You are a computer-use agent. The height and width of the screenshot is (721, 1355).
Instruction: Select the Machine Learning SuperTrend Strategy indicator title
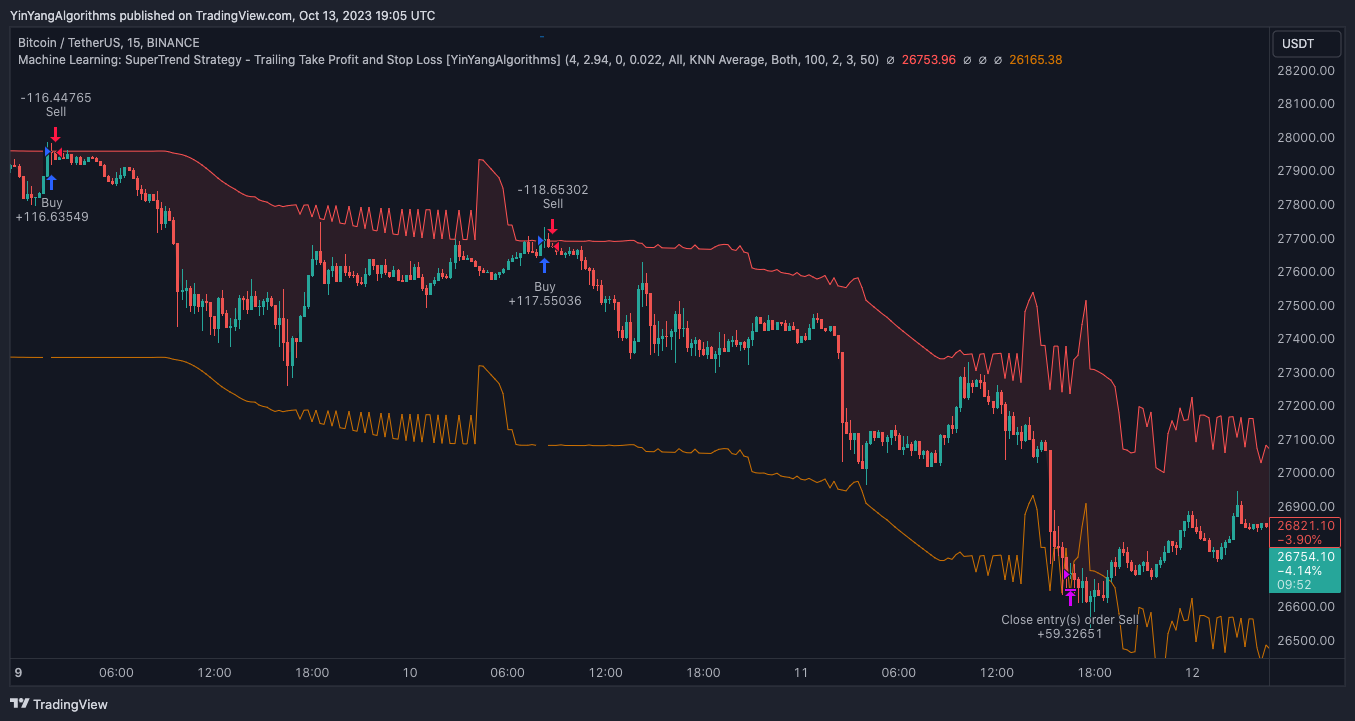(289, 60)
